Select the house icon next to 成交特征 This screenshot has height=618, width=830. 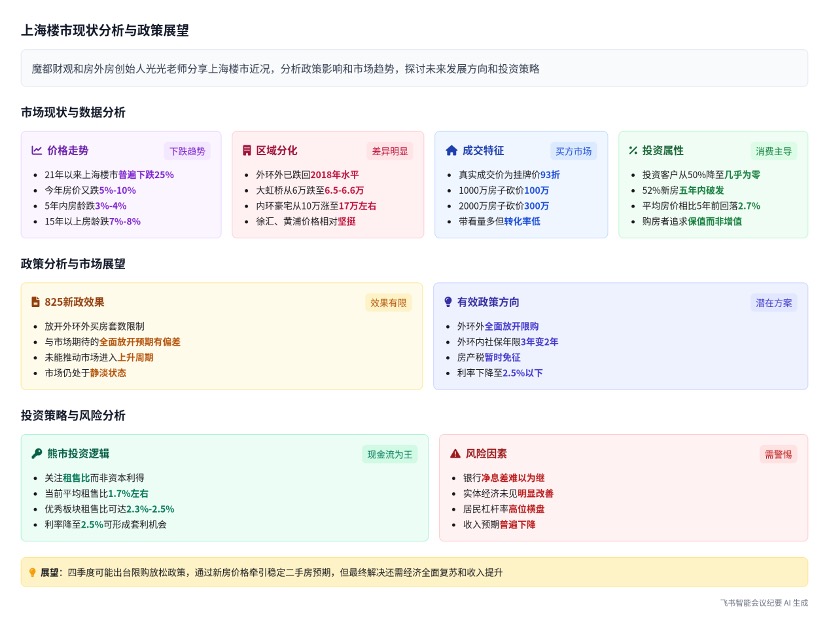point(451,151)
